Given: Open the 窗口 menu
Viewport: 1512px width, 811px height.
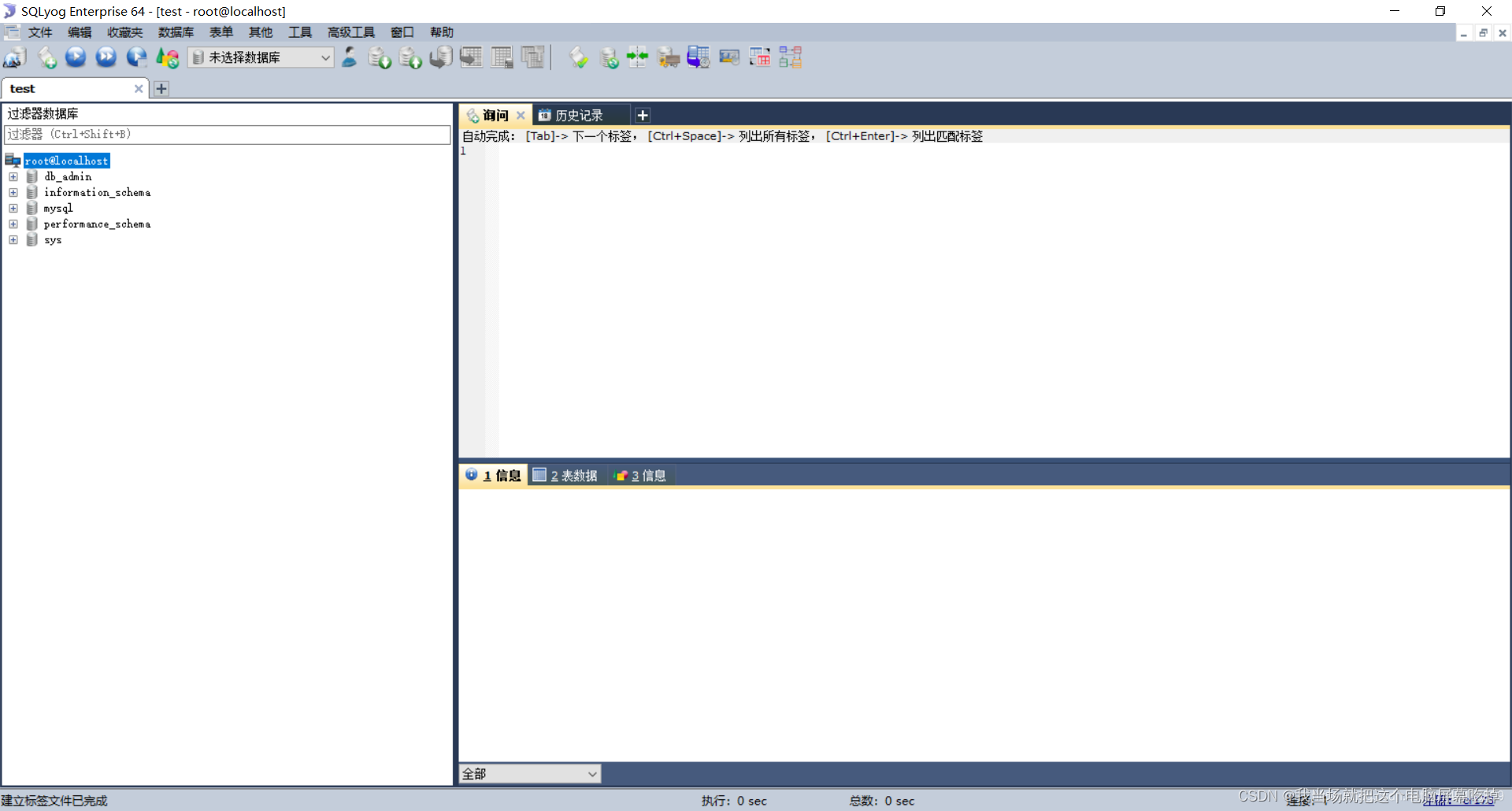Looking at the screenshot, I should tap(402, 32).
